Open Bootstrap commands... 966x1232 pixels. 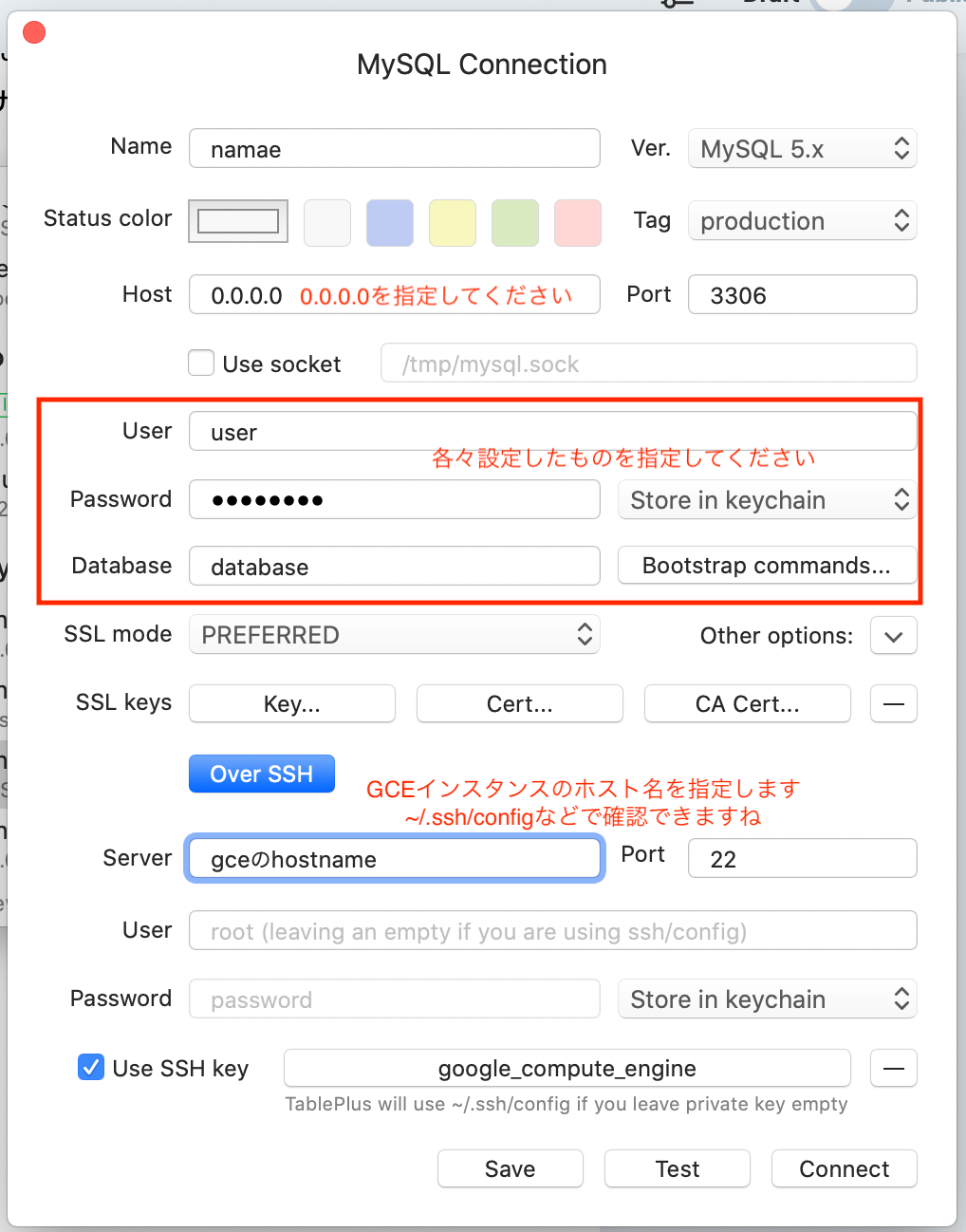(767, 566)
